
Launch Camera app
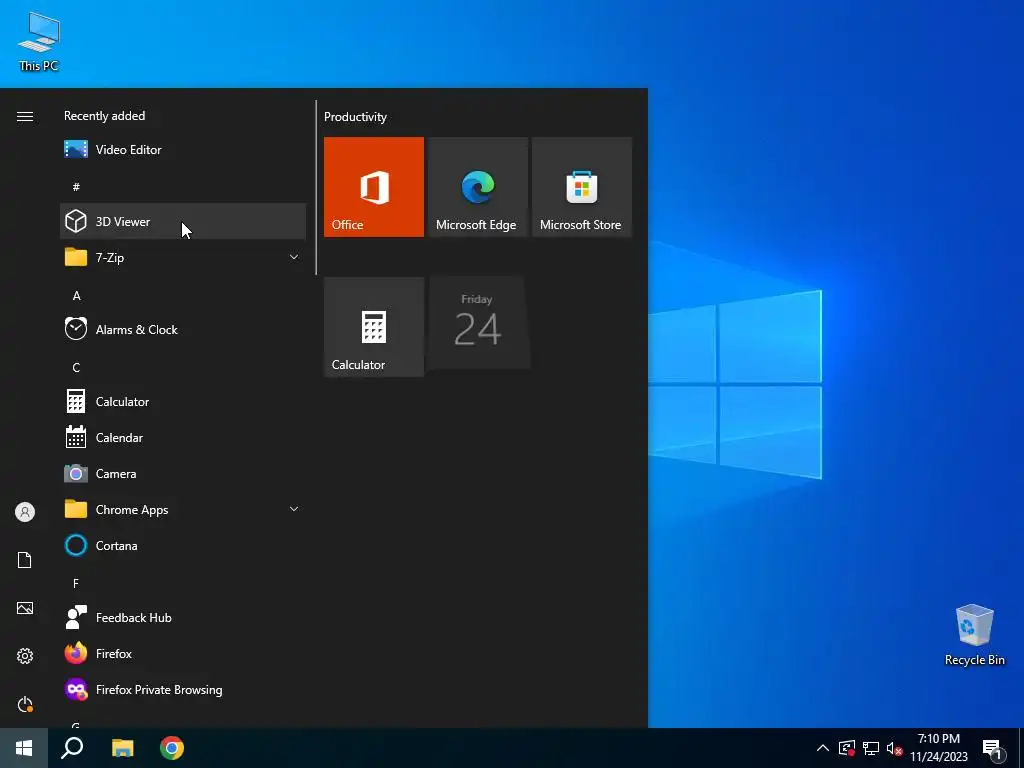click(x=183, y=473)
